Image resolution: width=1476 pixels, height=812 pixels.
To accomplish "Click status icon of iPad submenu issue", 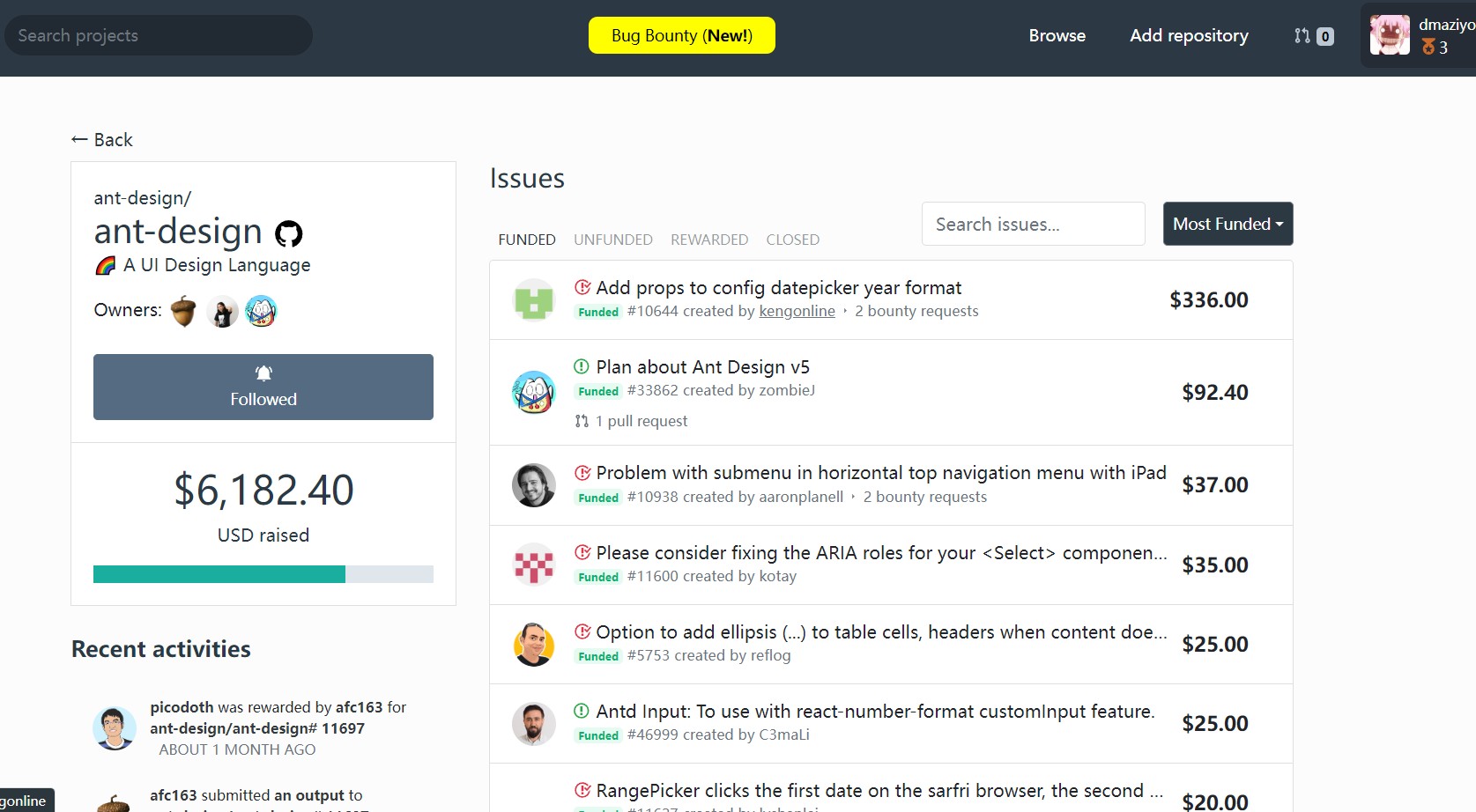I will (582, 473).
